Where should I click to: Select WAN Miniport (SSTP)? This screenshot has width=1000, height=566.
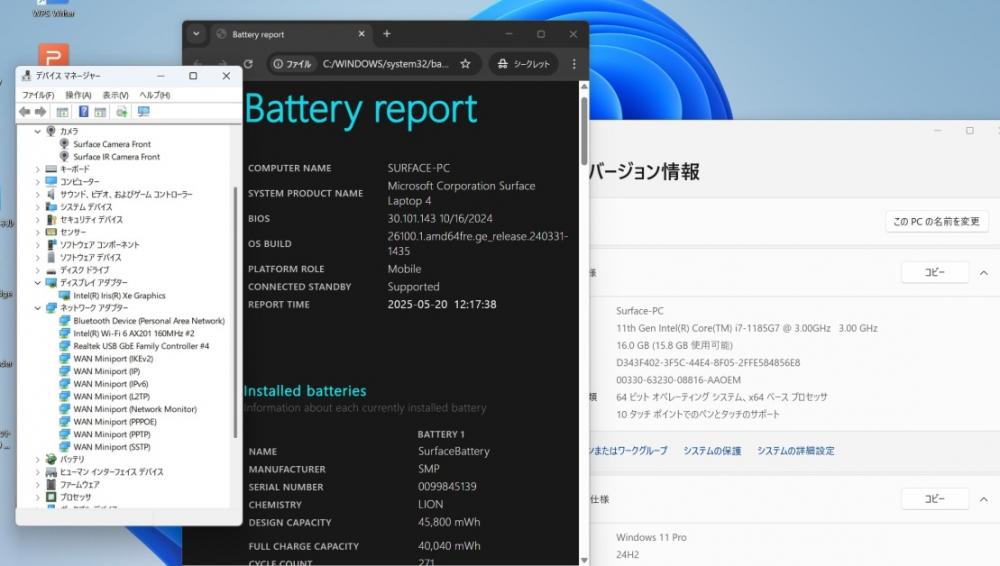112,447
